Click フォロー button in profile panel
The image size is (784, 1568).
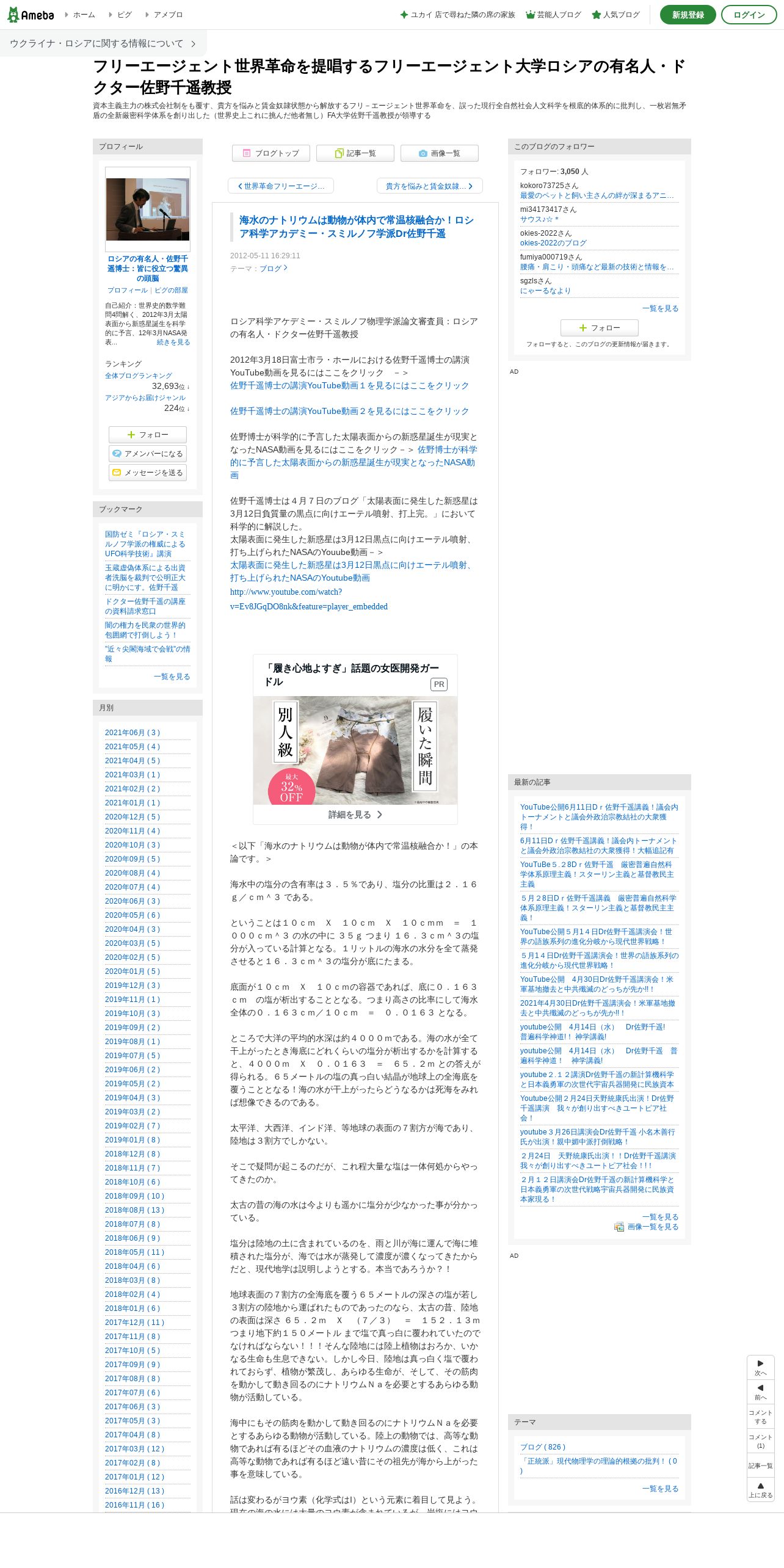[148, 435]
